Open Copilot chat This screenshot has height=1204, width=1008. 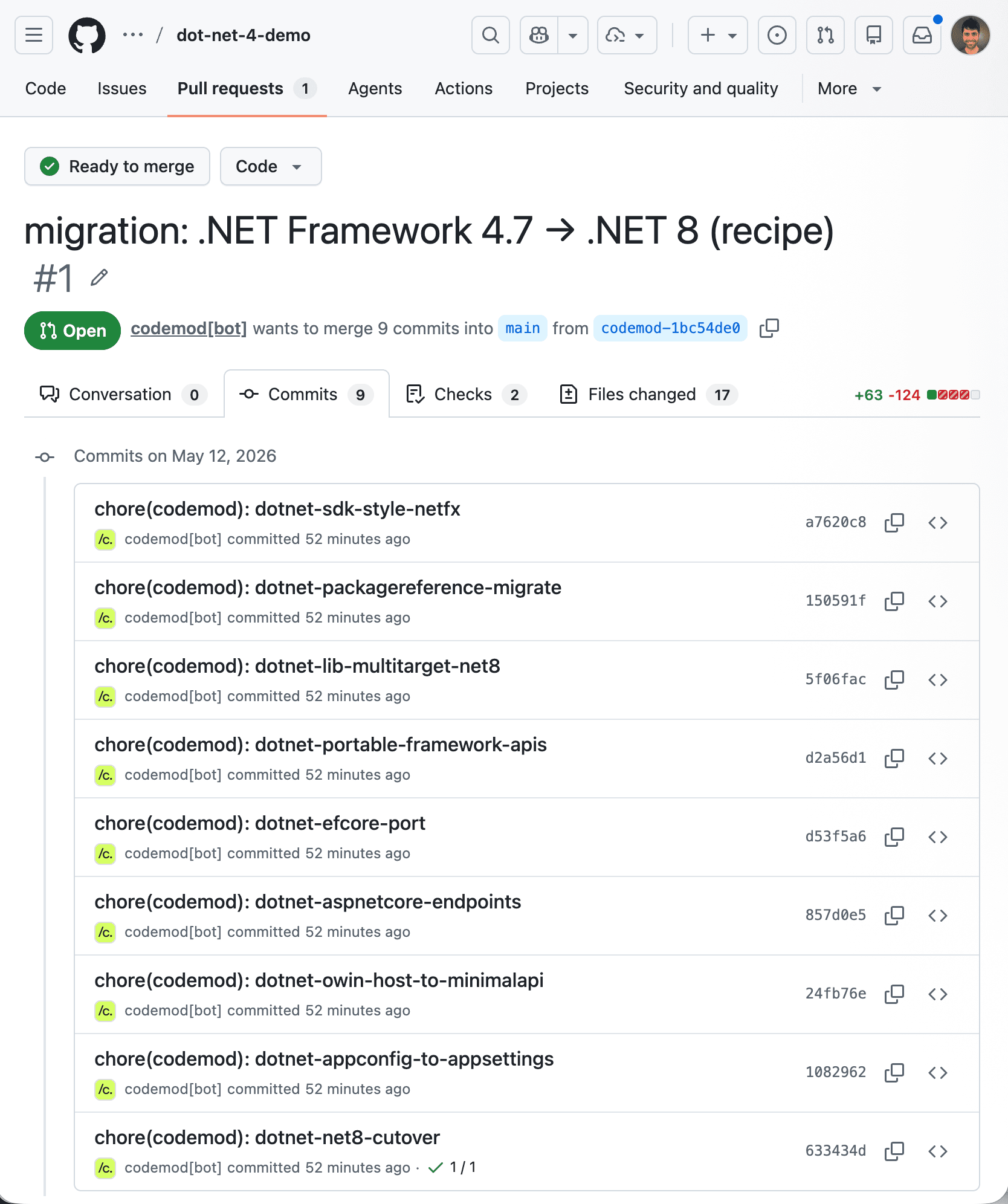(x=539, y=35)
